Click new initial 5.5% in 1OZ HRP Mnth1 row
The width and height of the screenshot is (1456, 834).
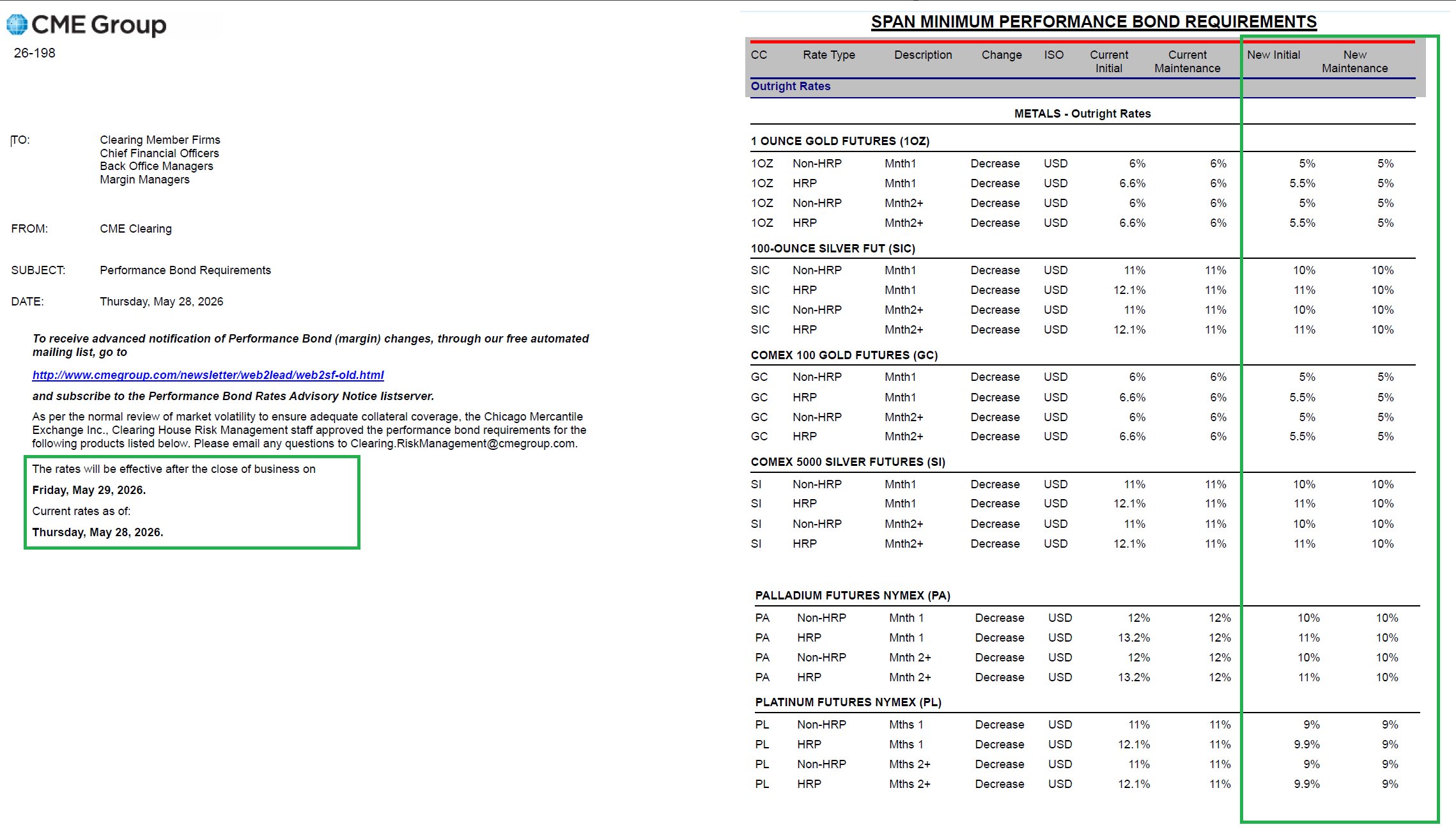pos(1302,183)
